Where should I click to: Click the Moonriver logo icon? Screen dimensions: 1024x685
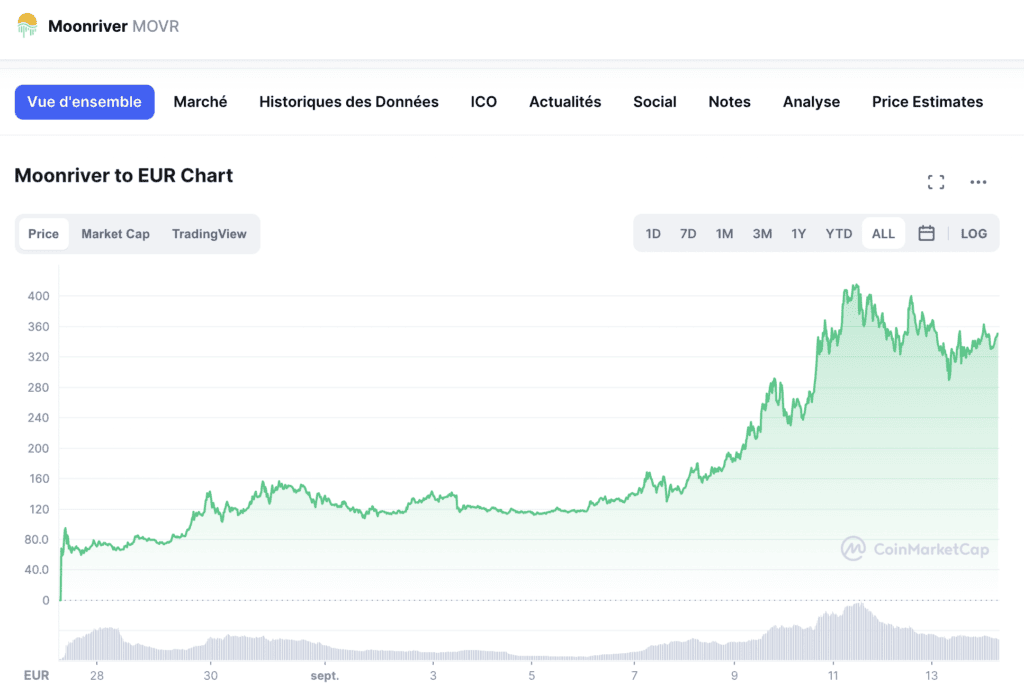click(27, 26)
